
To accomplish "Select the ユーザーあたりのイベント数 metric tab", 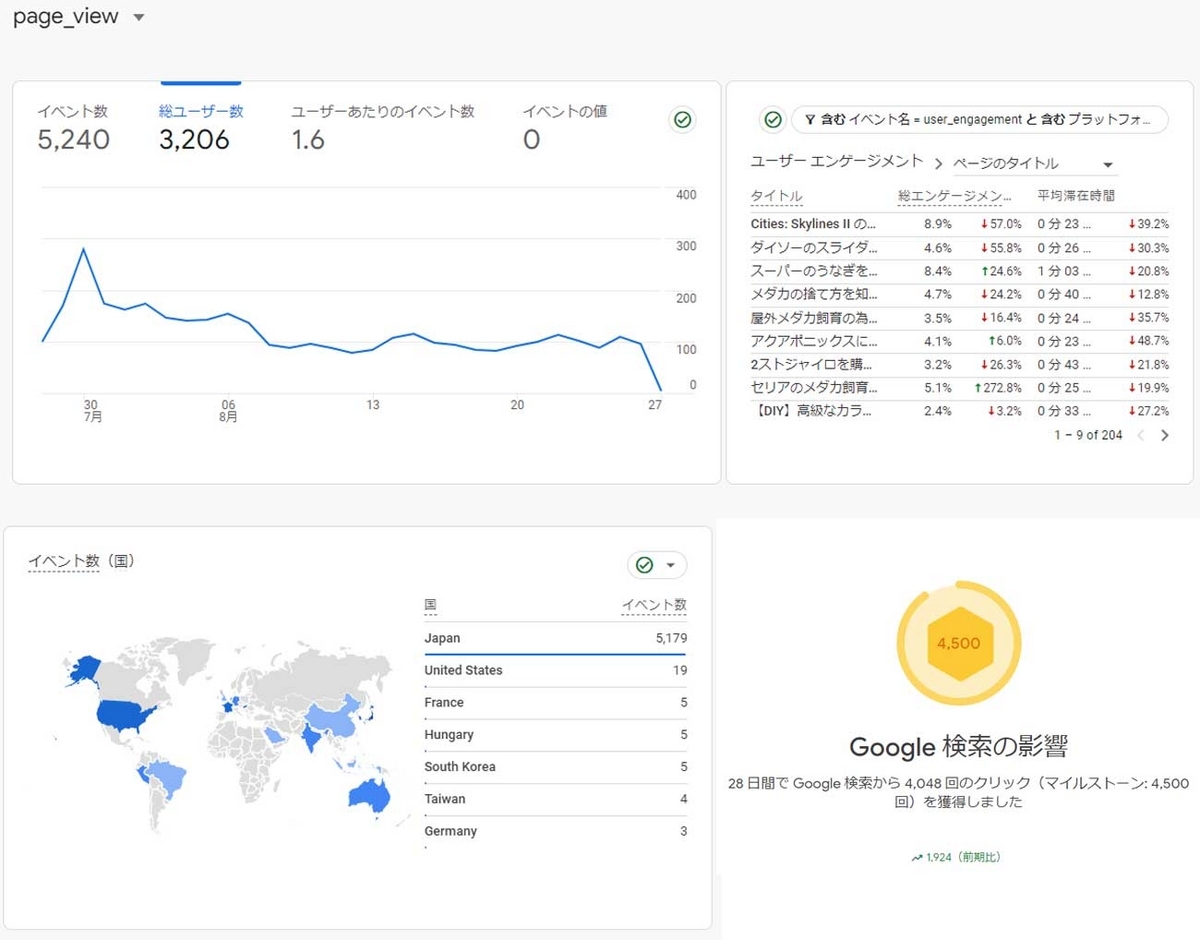I will (383, 127).
